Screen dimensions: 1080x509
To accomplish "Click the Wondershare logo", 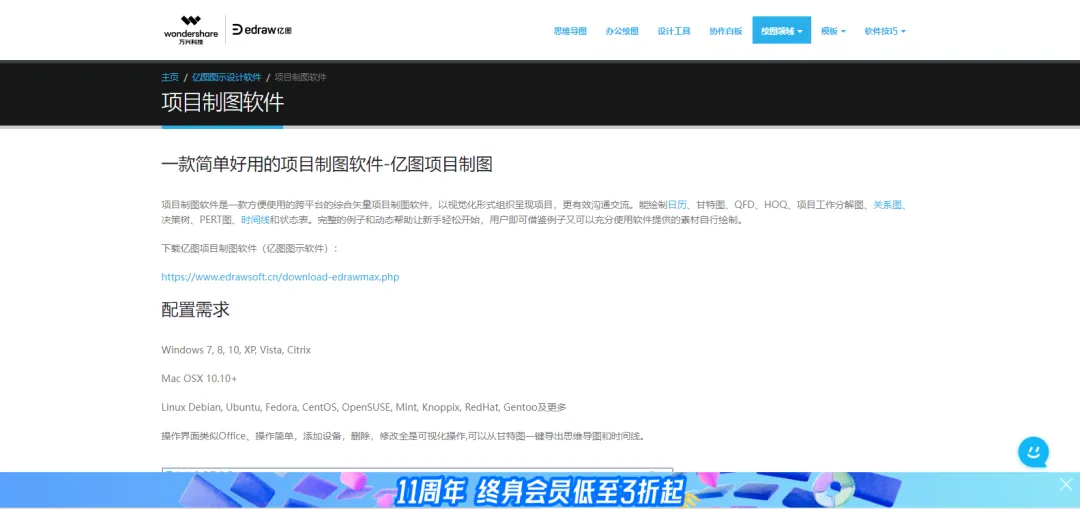I will pos(191,30).
